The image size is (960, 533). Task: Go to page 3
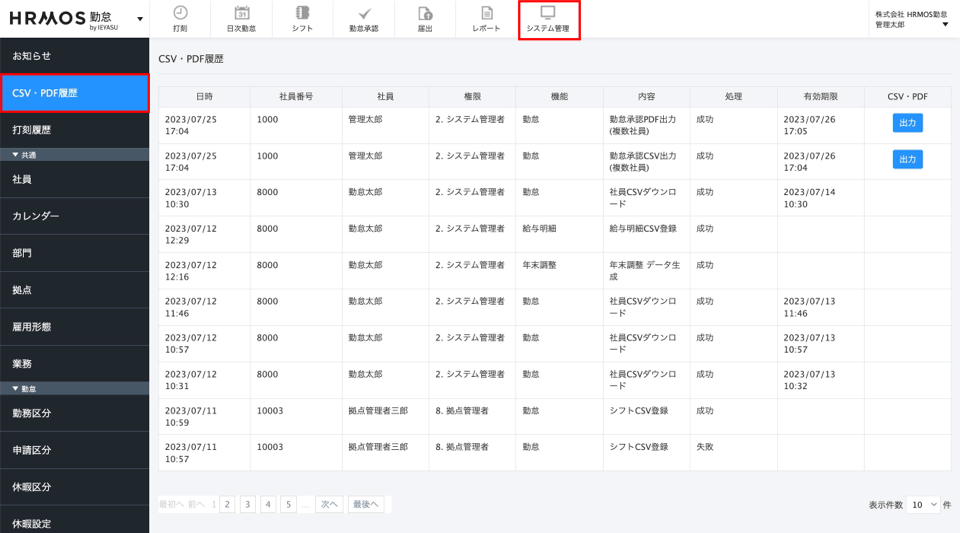pyautogui.click(x=247, y=504)
